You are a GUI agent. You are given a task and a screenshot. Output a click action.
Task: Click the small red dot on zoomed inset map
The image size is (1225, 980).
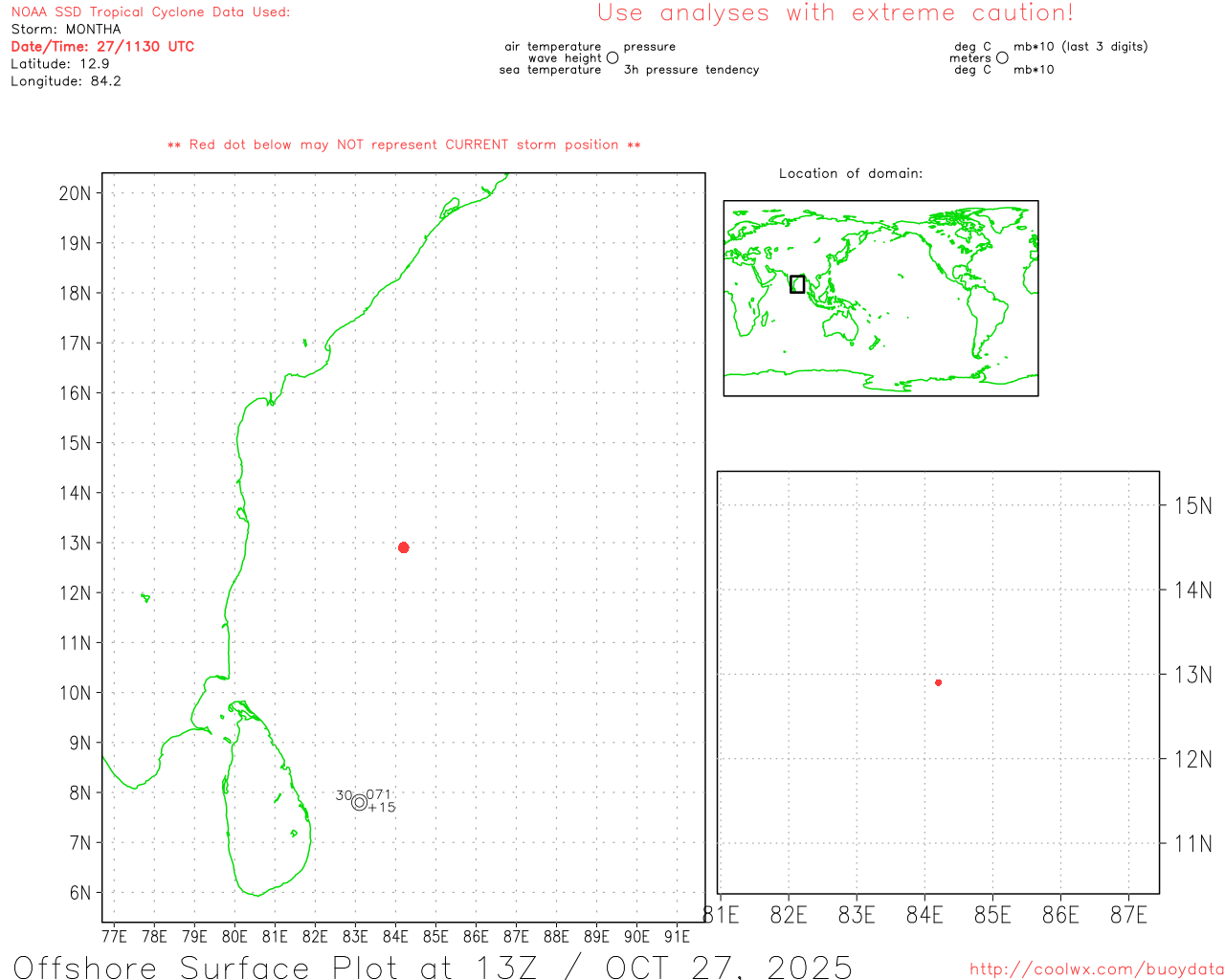tap(938, 682)
